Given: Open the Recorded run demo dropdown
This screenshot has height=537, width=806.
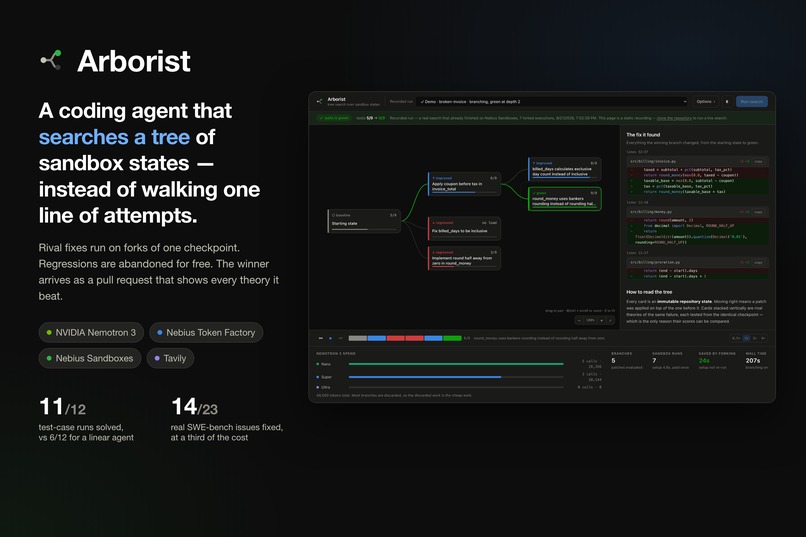Looking at the screenshot, I should (553, 102).
